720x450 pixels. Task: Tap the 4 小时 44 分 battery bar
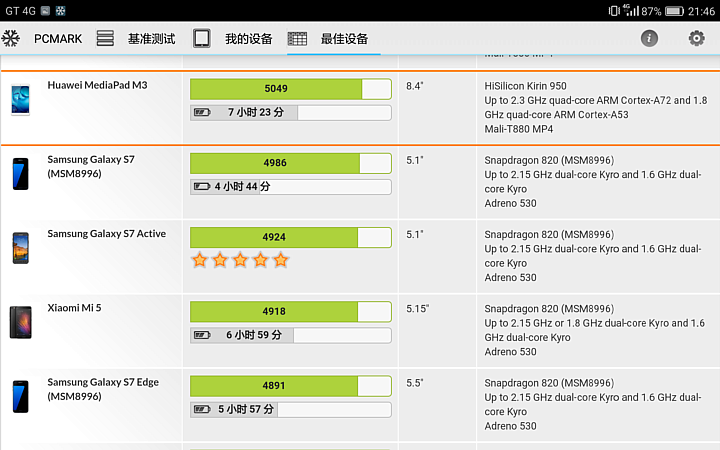(x=291, y=187)
